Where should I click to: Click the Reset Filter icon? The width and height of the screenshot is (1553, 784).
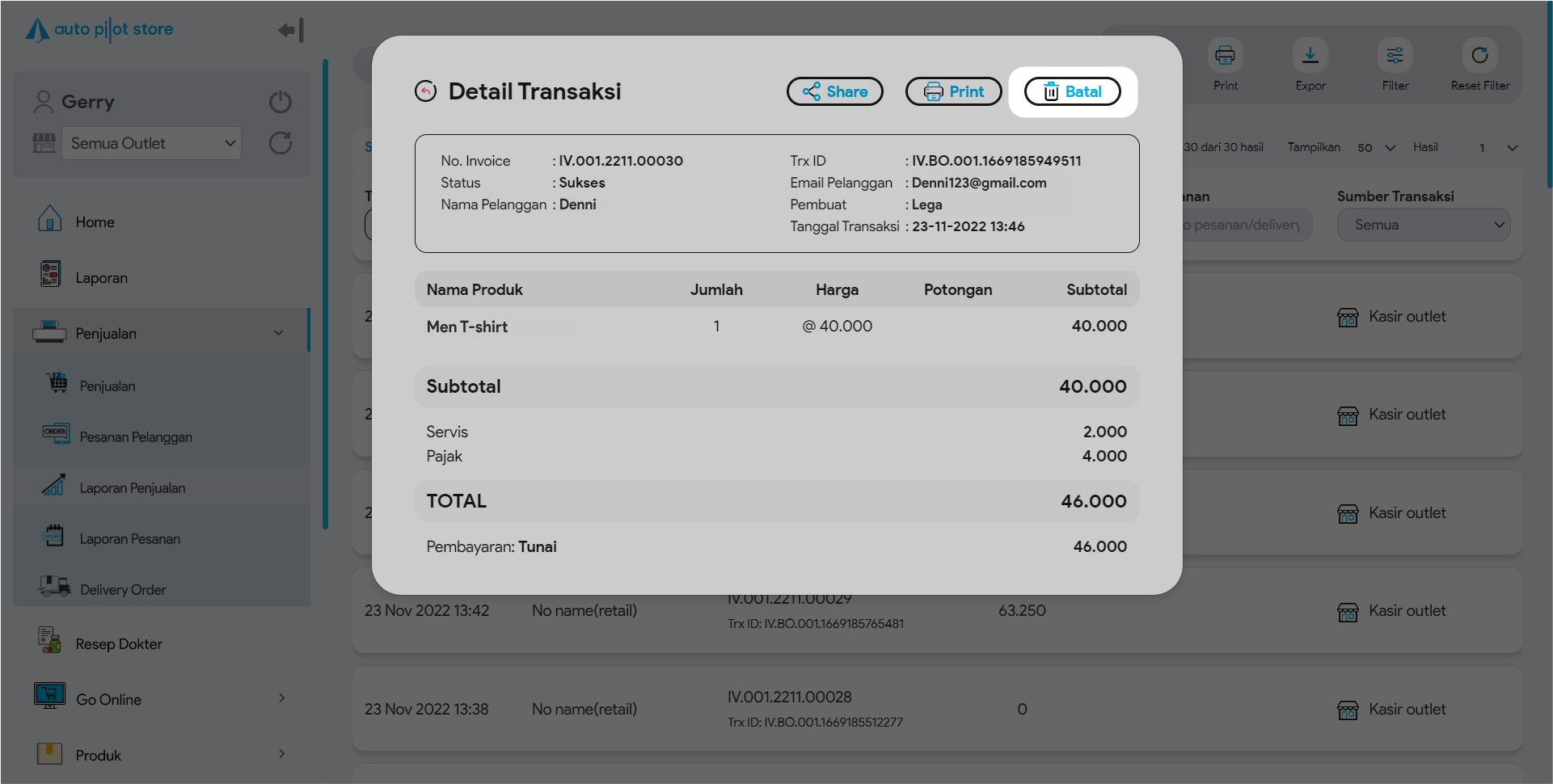click(1479, 56)
